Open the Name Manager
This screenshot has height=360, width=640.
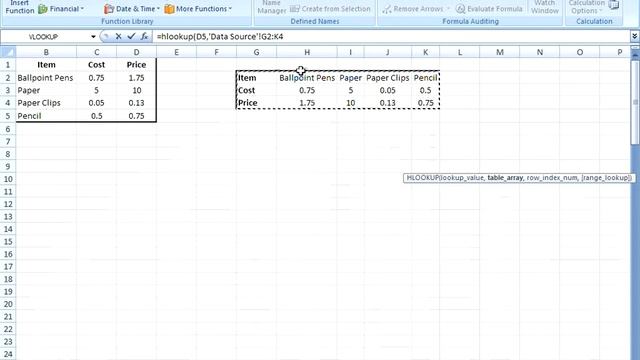[271, 7]
